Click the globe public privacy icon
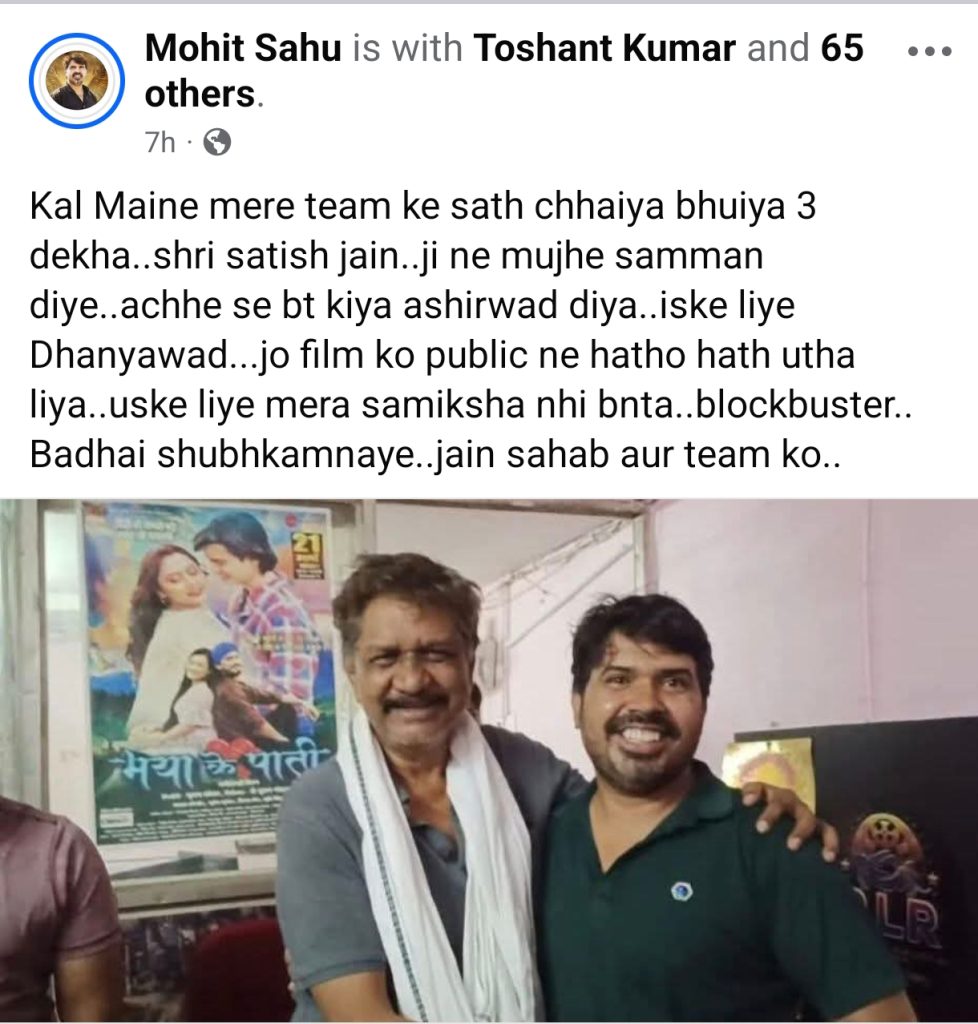The image size is (978, 1024). coord(217,142)
